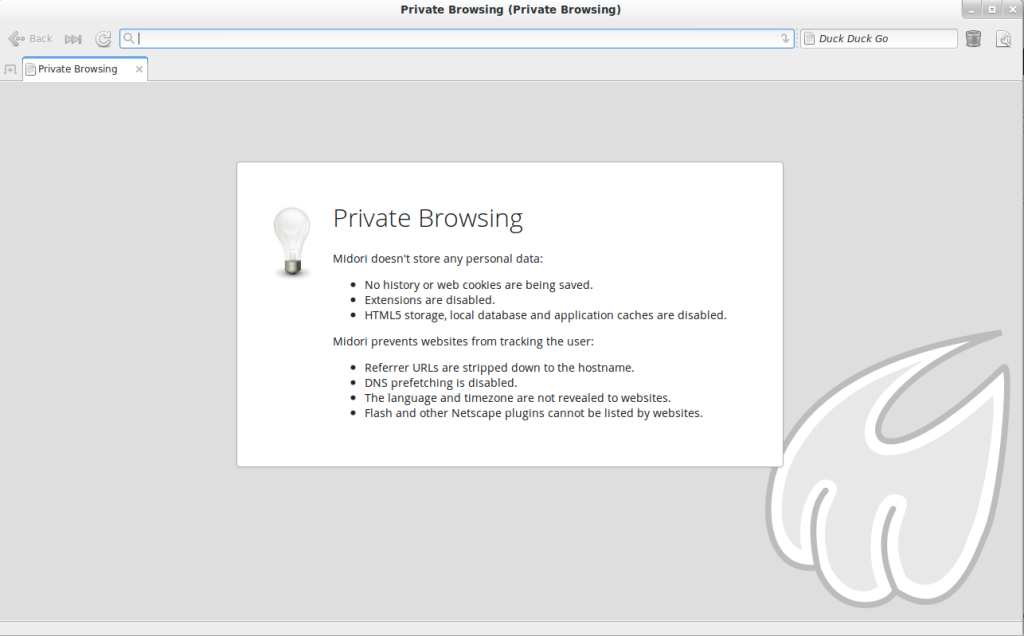Image resolution: width=1024 pixels, height=636 pixels.
Task: Click the light bulb image
Action: tap(292, 242)
